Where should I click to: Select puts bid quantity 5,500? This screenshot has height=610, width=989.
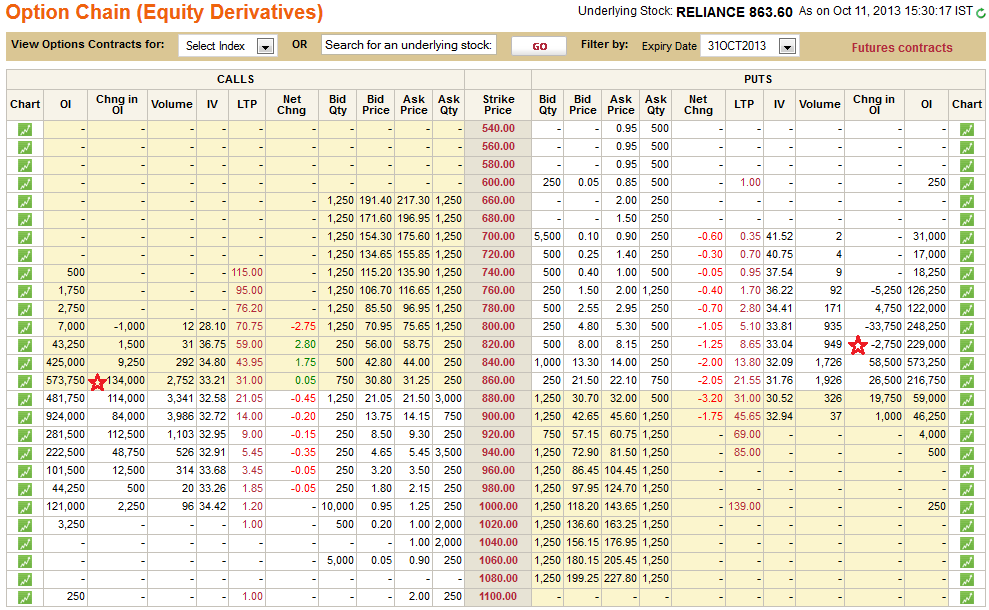coord(547,237)
